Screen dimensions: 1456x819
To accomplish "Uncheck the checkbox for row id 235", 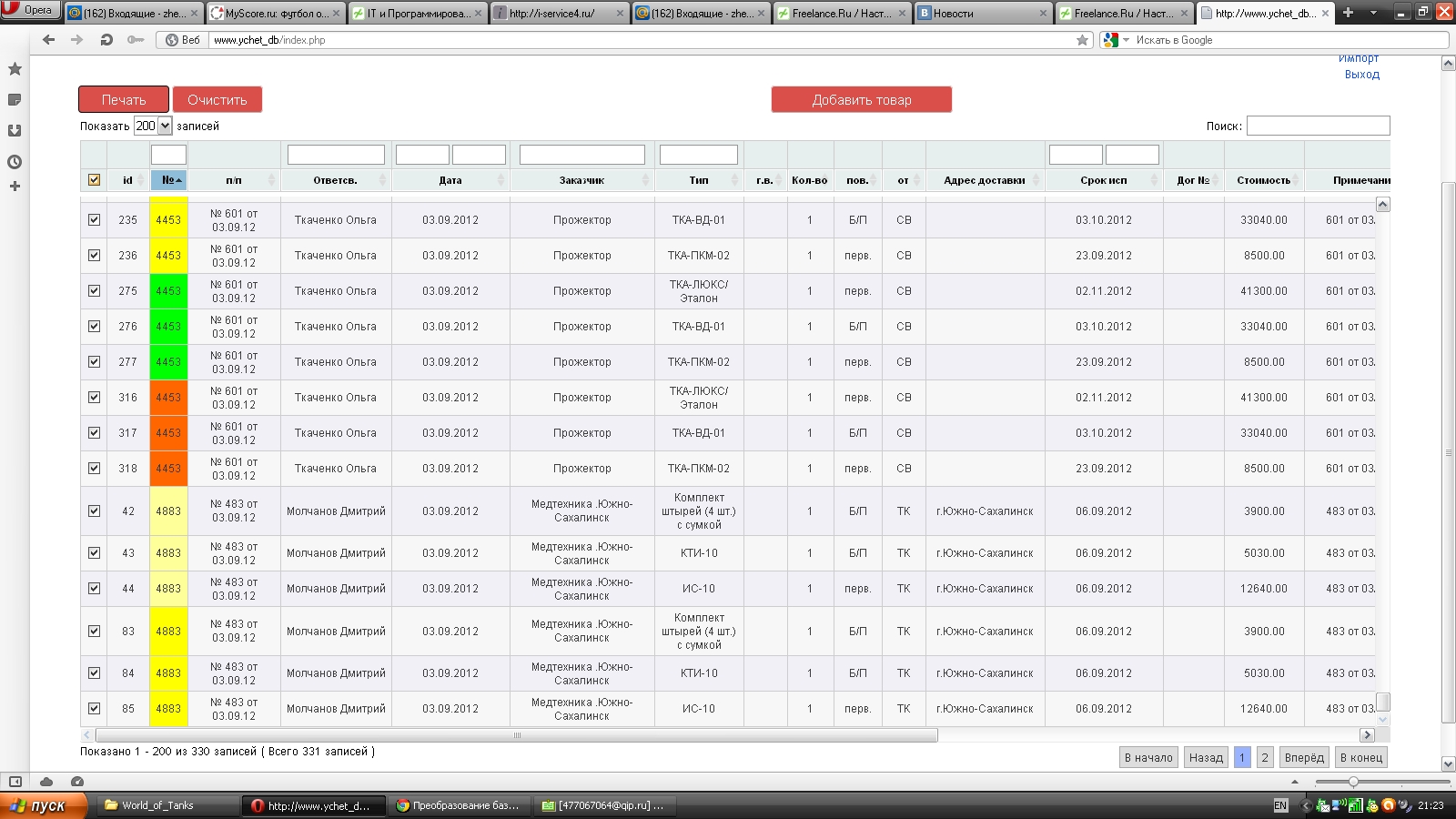I will (x=94, y=219).
